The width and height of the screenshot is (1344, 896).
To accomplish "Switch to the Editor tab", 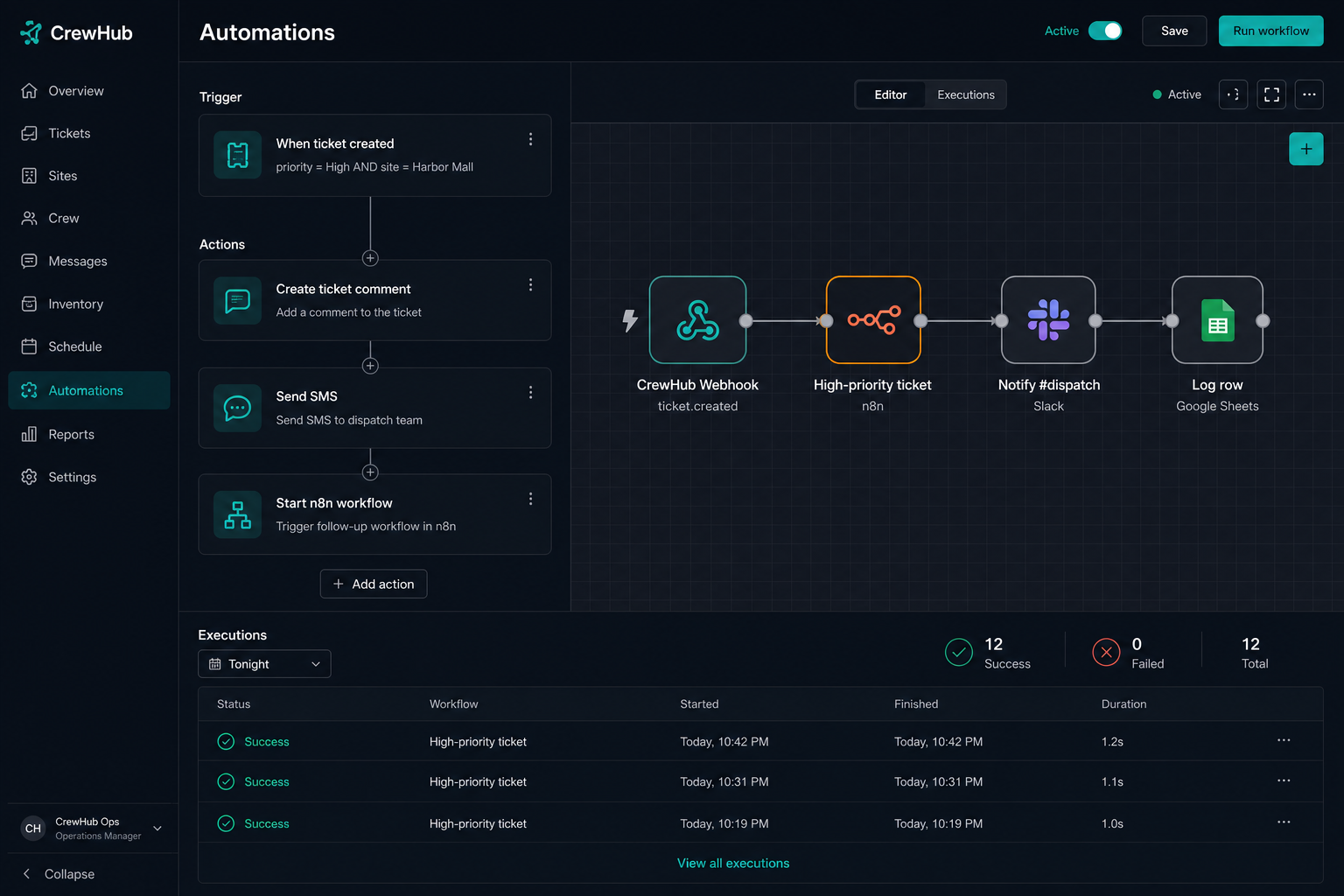I will click(x=890, y=94).
